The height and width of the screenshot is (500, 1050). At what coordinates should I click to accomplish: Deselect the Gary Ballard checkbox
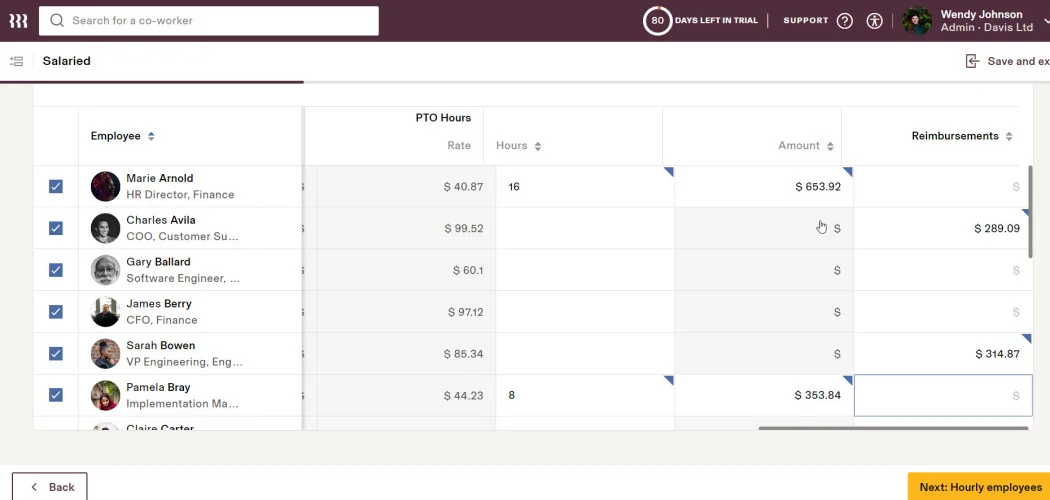pyautogui.click(x=56, y=270)
